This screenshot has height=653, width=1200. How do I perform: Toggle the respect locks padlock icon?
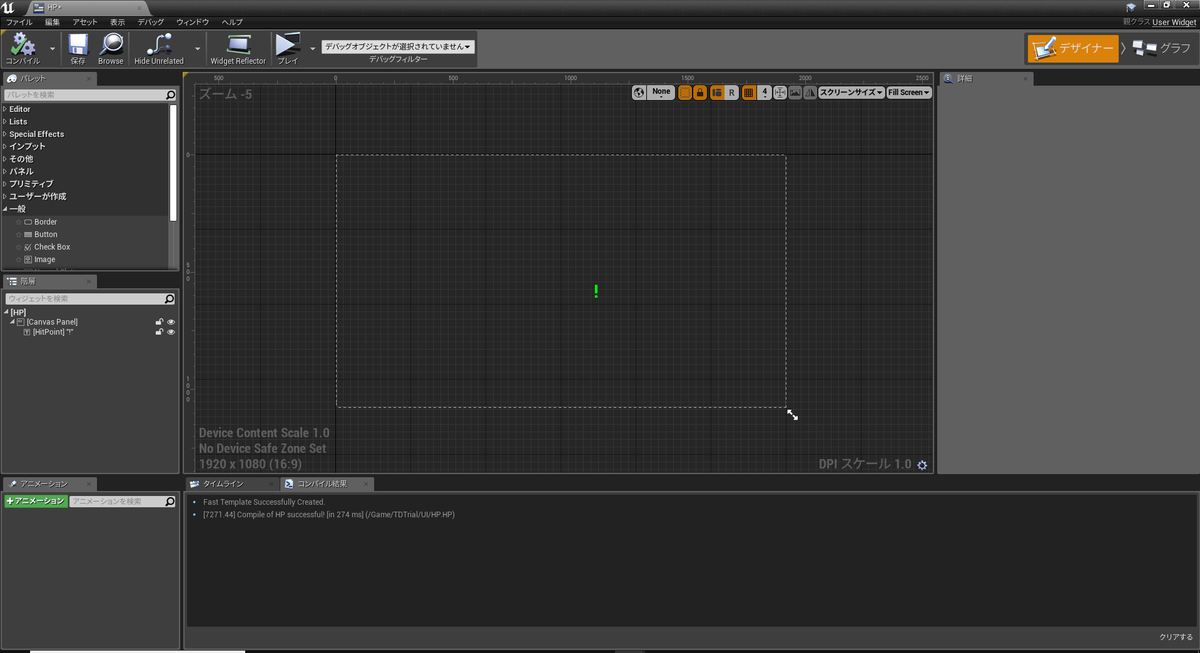(x=700, y=92)
